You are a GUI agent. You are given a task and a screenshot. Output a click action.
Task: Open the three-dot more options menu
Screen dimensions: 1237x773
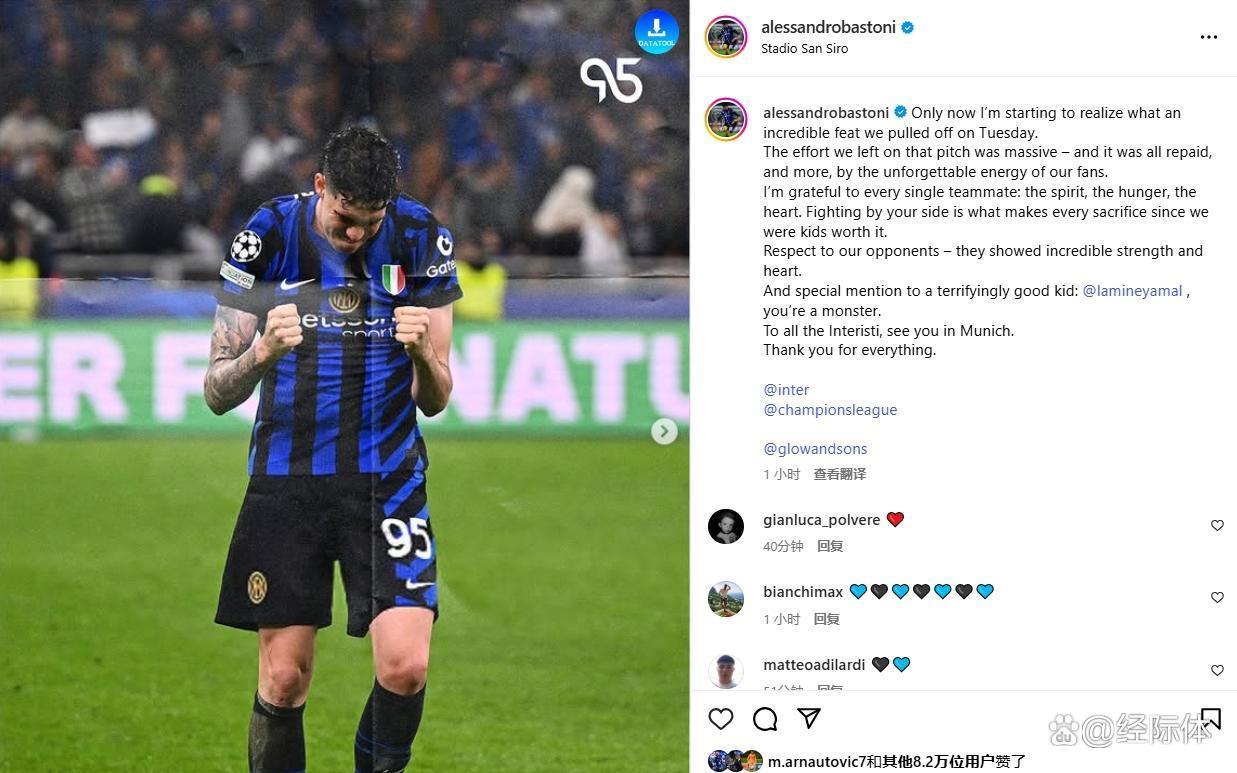point(1209,37)
